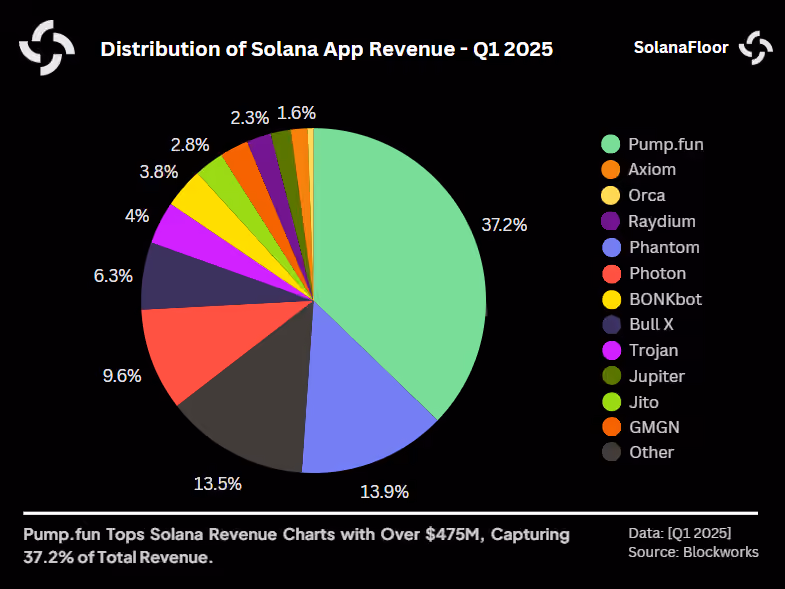Screen dimensions: 785x589
Task: Select the Phantom legend color swatch
Action: click(611, 247)
